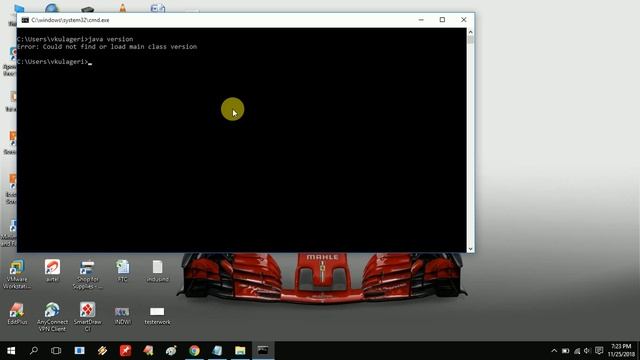Open the Shop for Supplies desktop shortcut
The width and height of the screenshot is (640, 360).
pyautogui.click(x=87, y=275)
